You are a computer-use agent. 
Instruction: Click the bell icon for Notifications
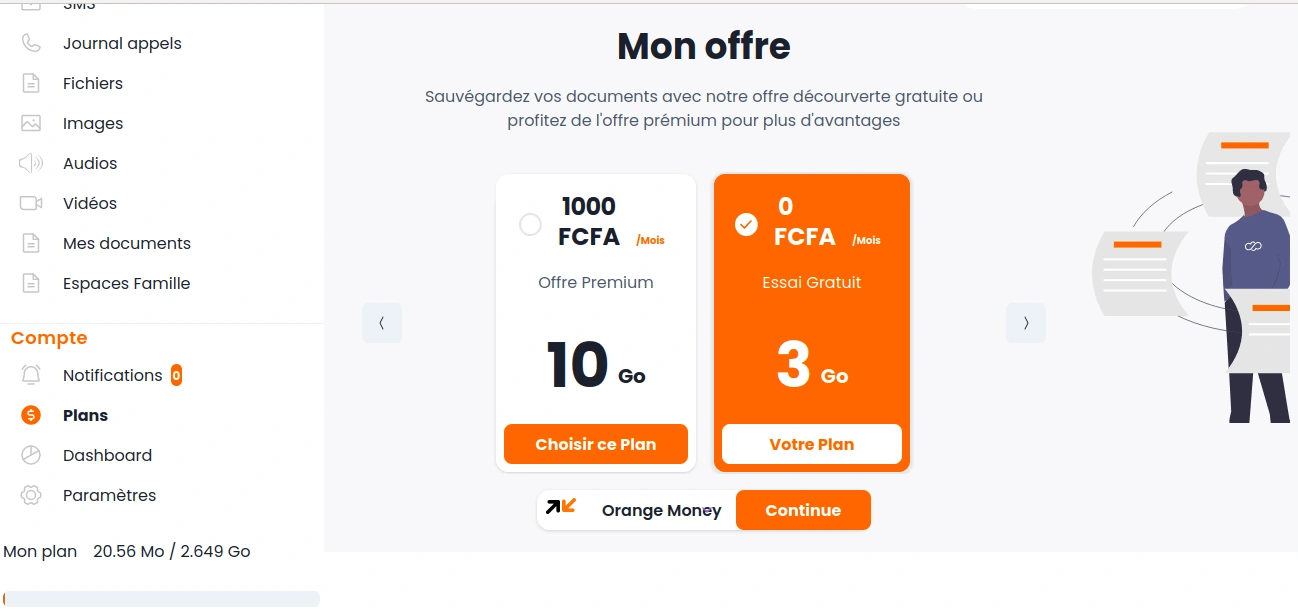[x=31, y=376]
